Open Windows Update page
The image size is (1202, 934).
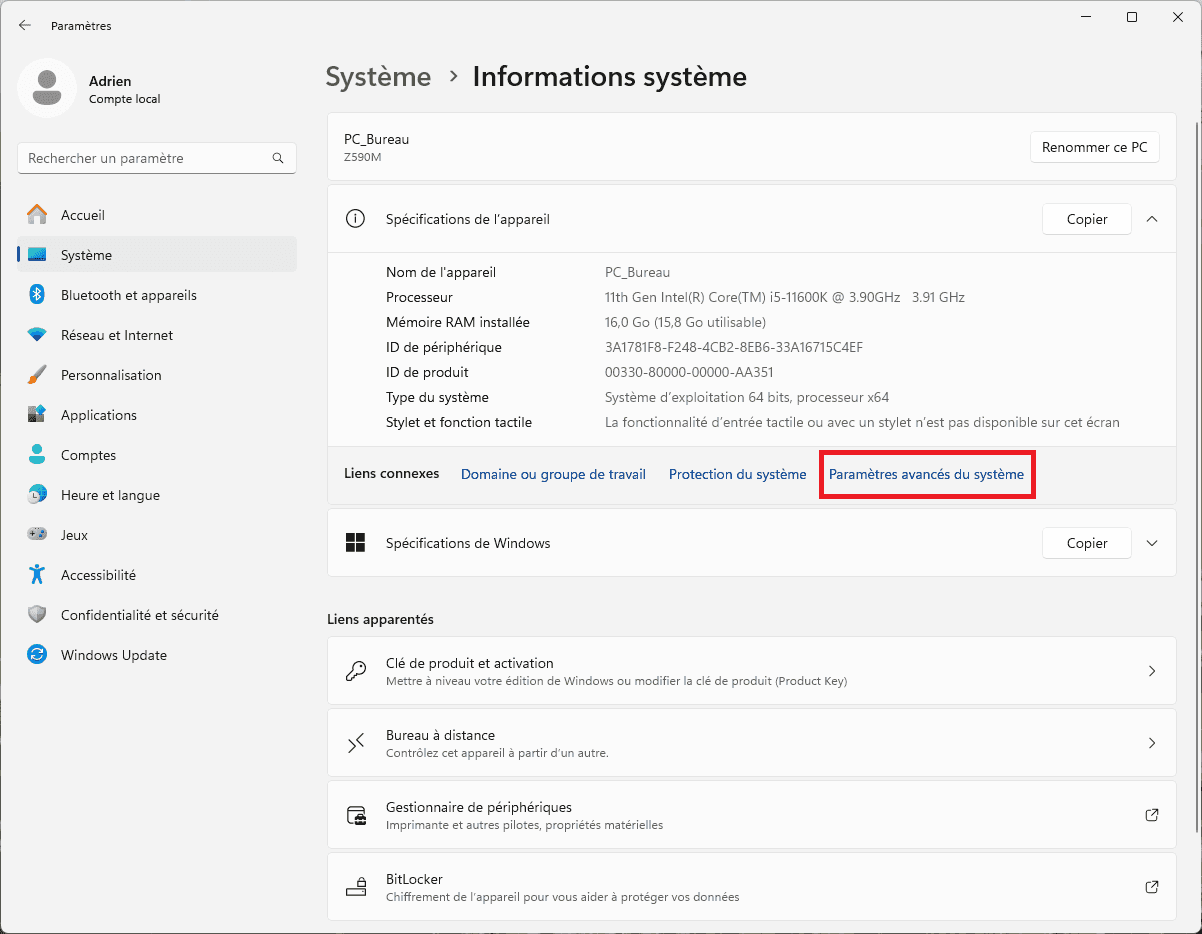pyautogui.click(x=157, y=655)
